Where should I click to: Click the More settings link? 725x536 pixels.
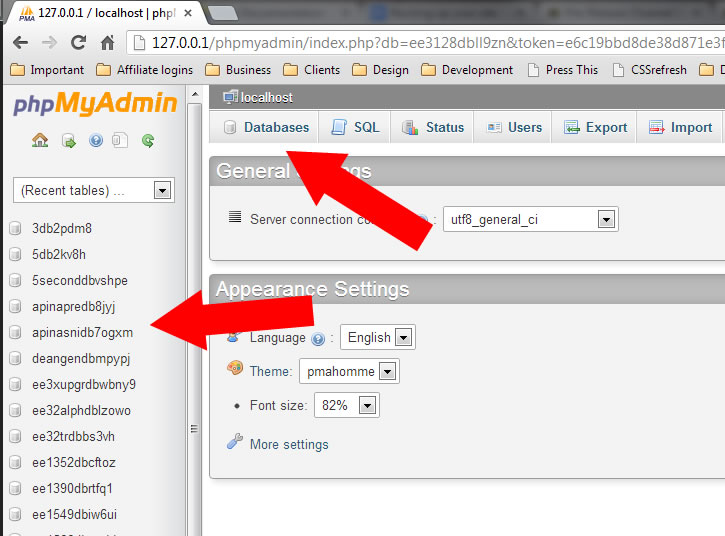(289, 444)
